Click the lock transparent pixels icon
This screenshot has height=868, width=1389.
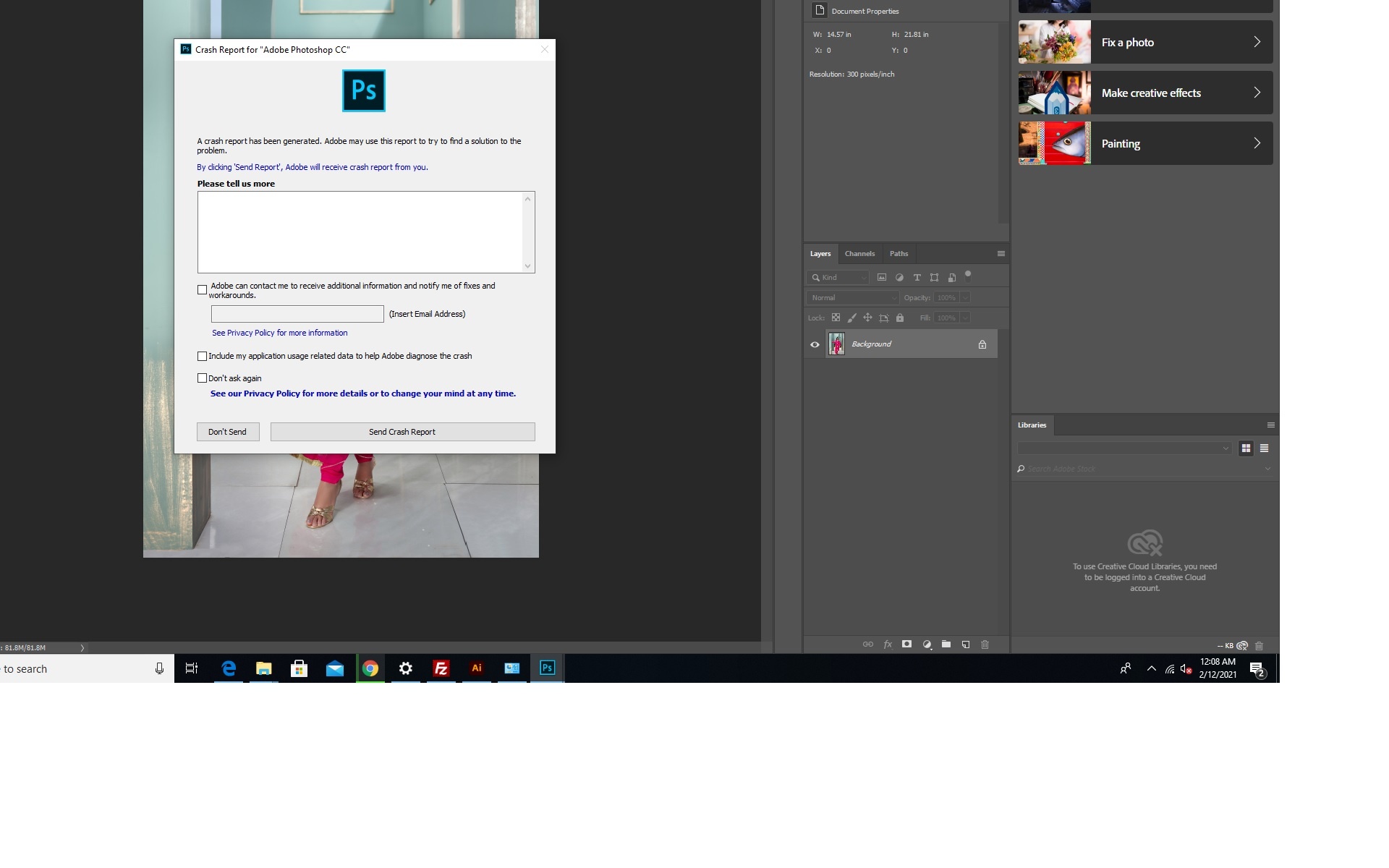(836, 318)
